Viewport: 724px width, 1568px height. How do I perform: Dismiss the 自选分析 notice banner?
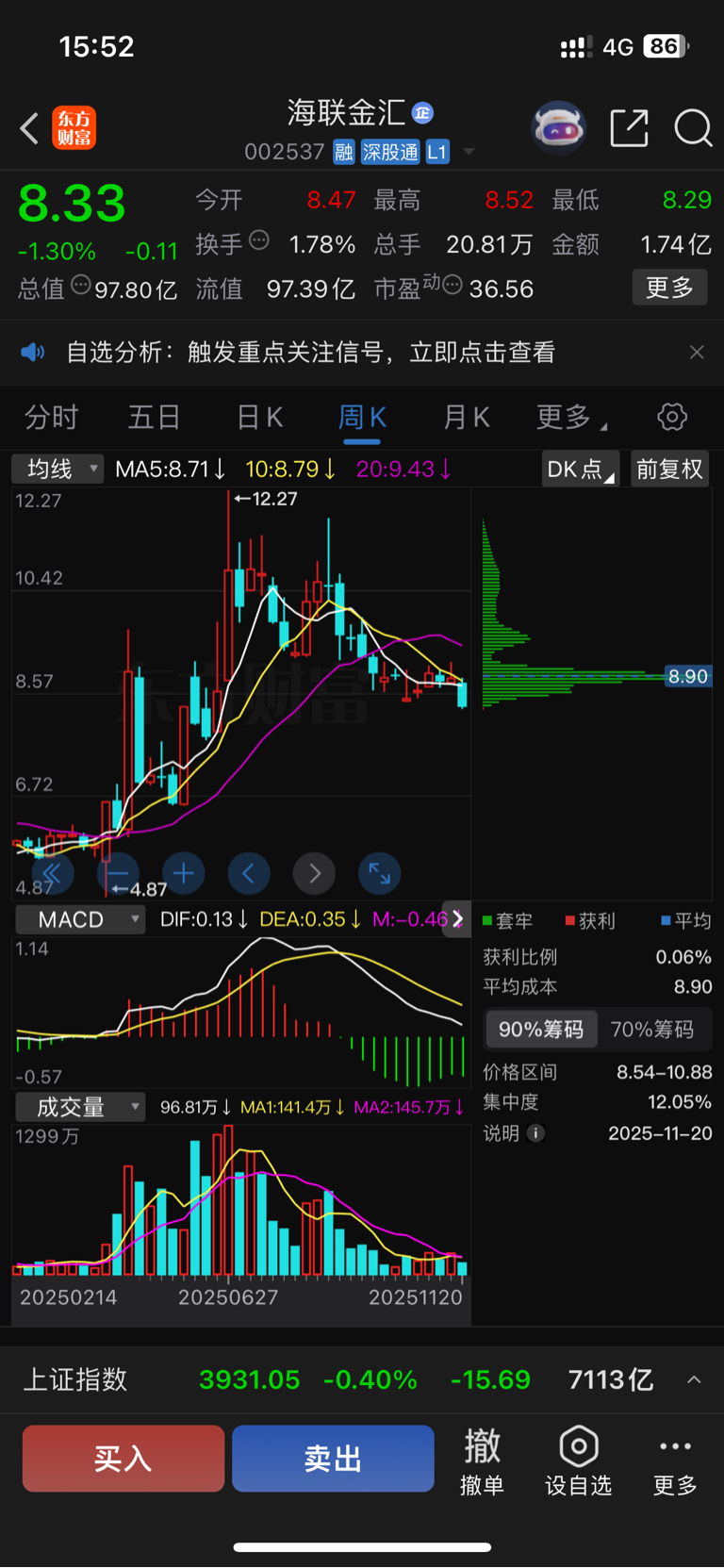pyautogui.click(x=697, y=352)
